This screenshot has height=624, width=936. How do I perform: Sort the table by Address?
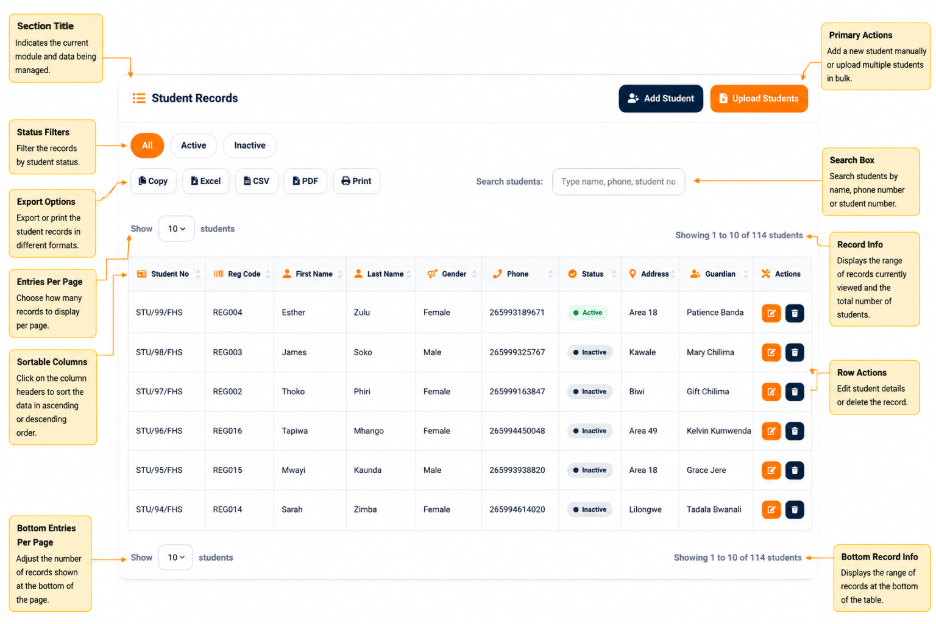[x=651, y=274]
